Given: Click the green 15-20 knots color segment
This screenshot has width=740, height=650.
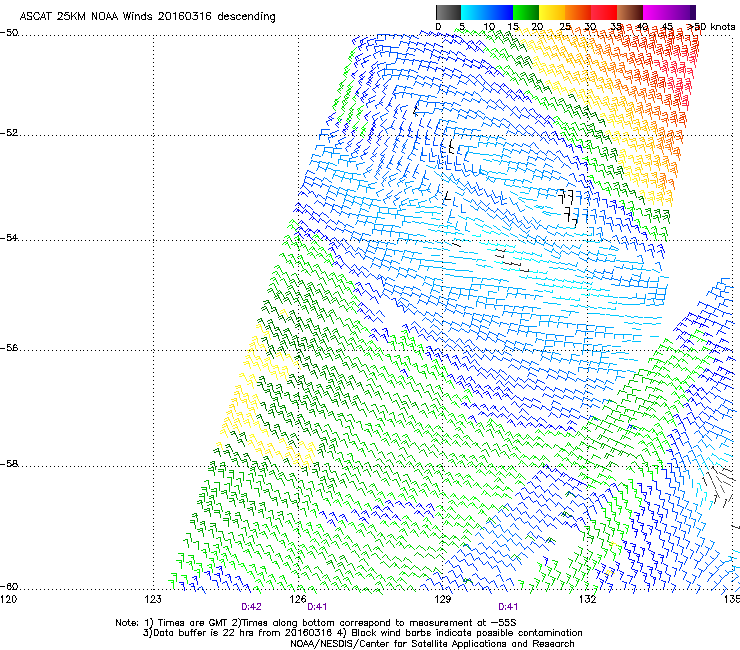Looking at the screenshot, I should pyautogui.click(x=526, y=12).
